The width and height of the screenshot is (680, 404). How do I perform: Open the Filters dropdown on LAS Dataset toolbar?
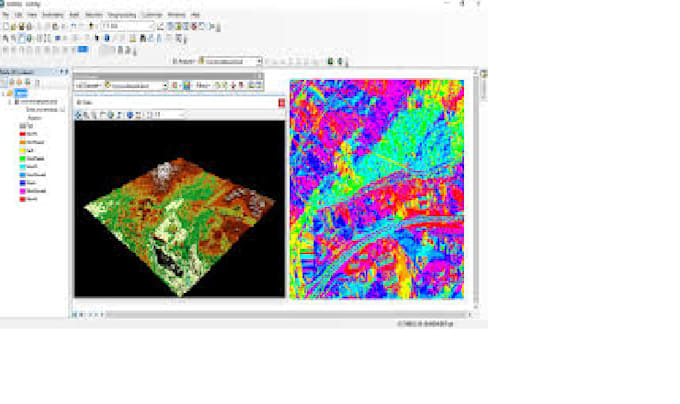[x=203, y=86]
